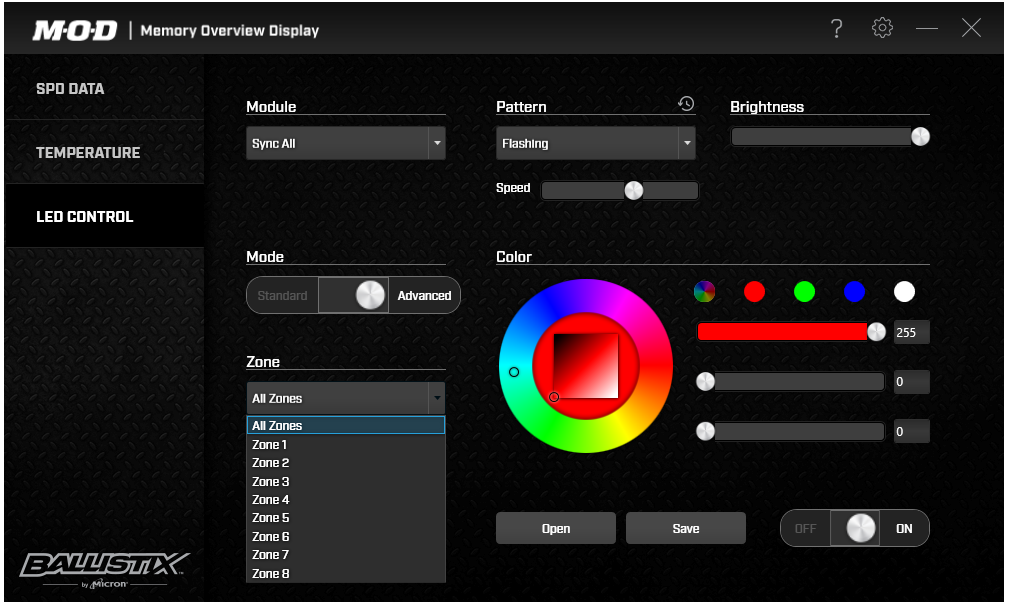
Task: Choose All Zones in the dropdown list
Action: [x=346, y=426]
